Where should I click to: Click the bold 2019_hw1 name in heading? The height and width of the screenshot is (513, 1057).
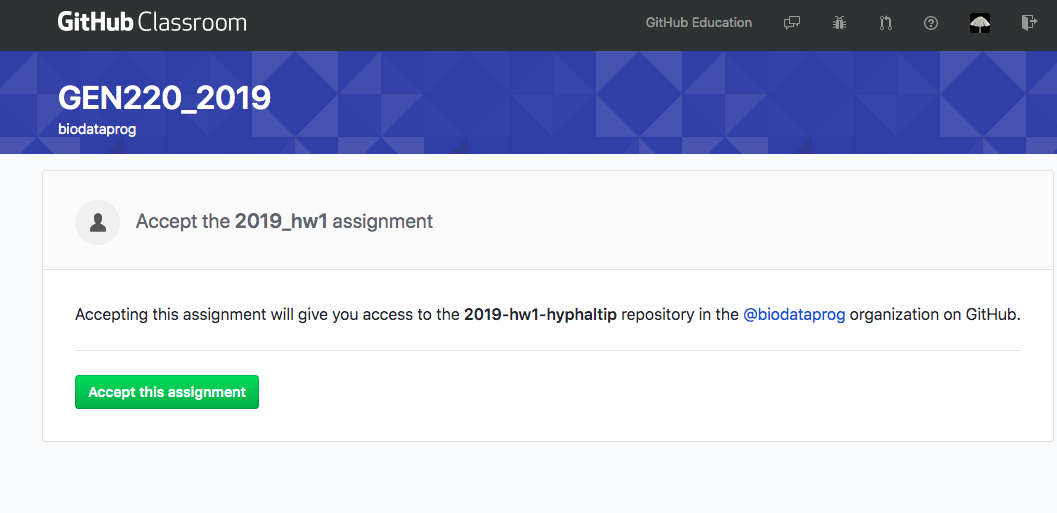[x=281, y=222]
